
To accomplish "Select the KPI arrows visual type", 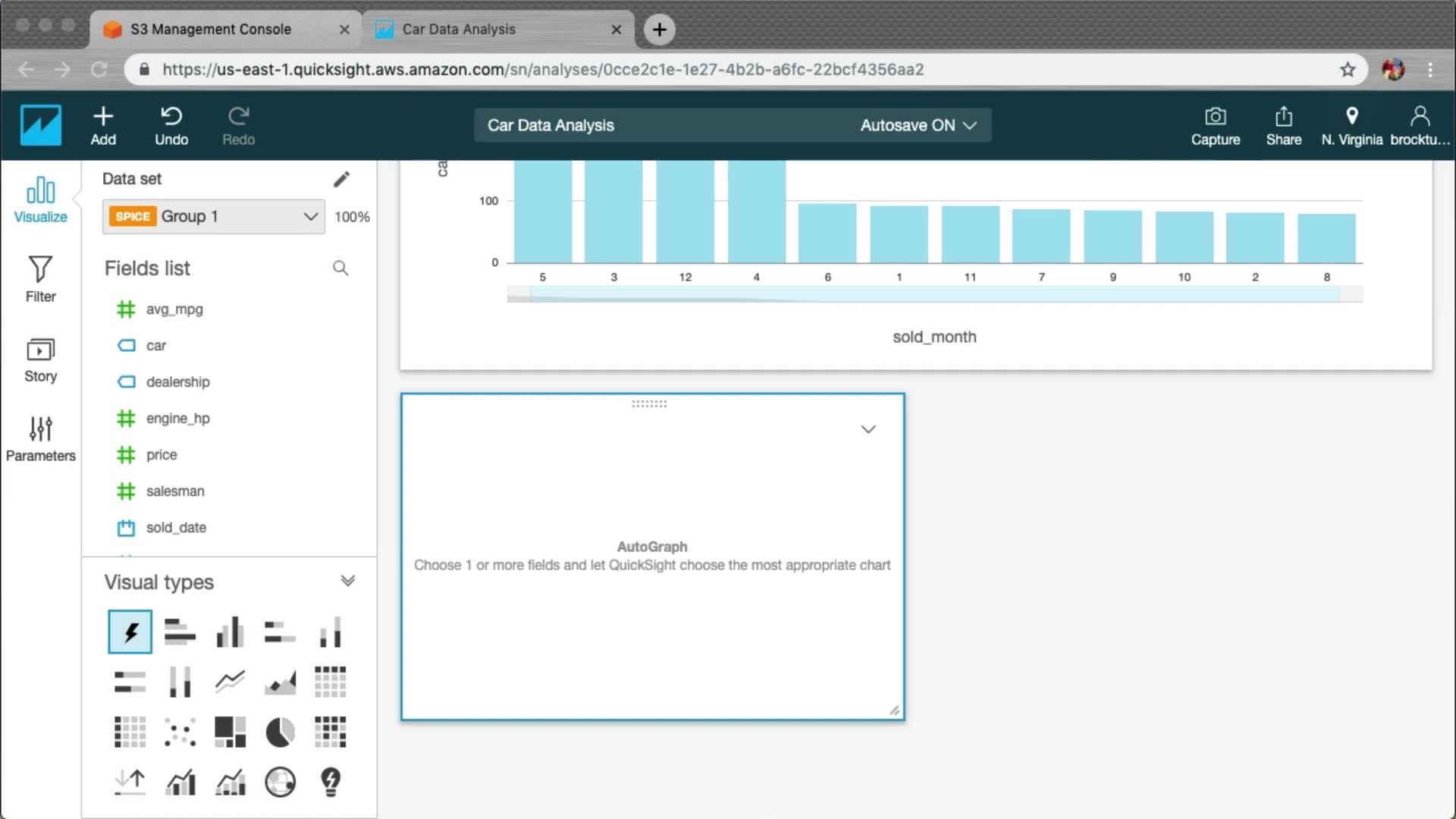I will tap(130, 782).
